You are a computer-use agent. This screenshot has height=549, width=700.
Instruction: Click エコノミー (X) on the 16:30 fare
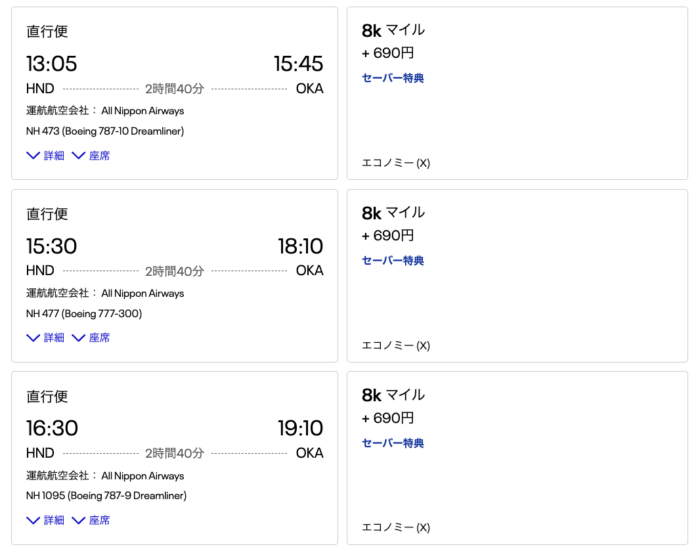pyautogui.click(x=396, y=527)
